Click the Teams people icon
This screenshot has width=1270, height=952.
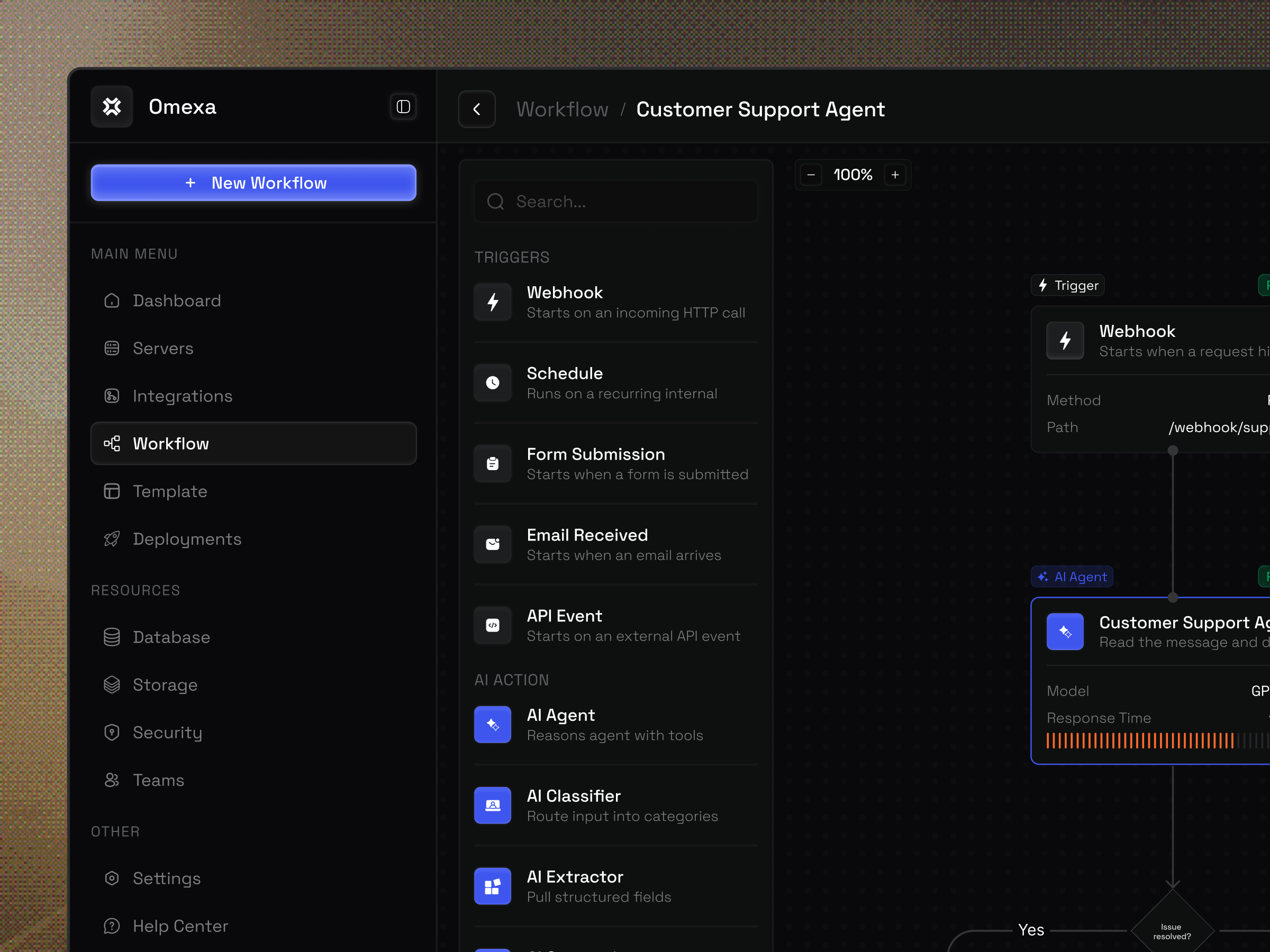click(112, 780)
